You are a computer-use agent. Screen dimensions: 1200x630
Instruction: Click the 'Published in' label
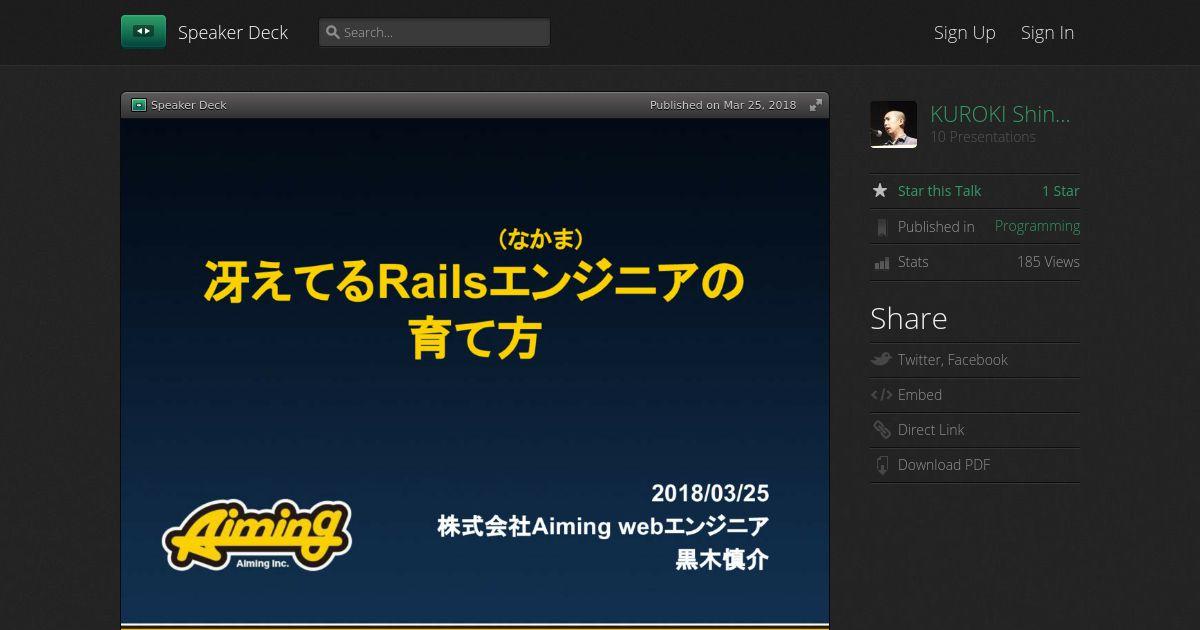936,227
